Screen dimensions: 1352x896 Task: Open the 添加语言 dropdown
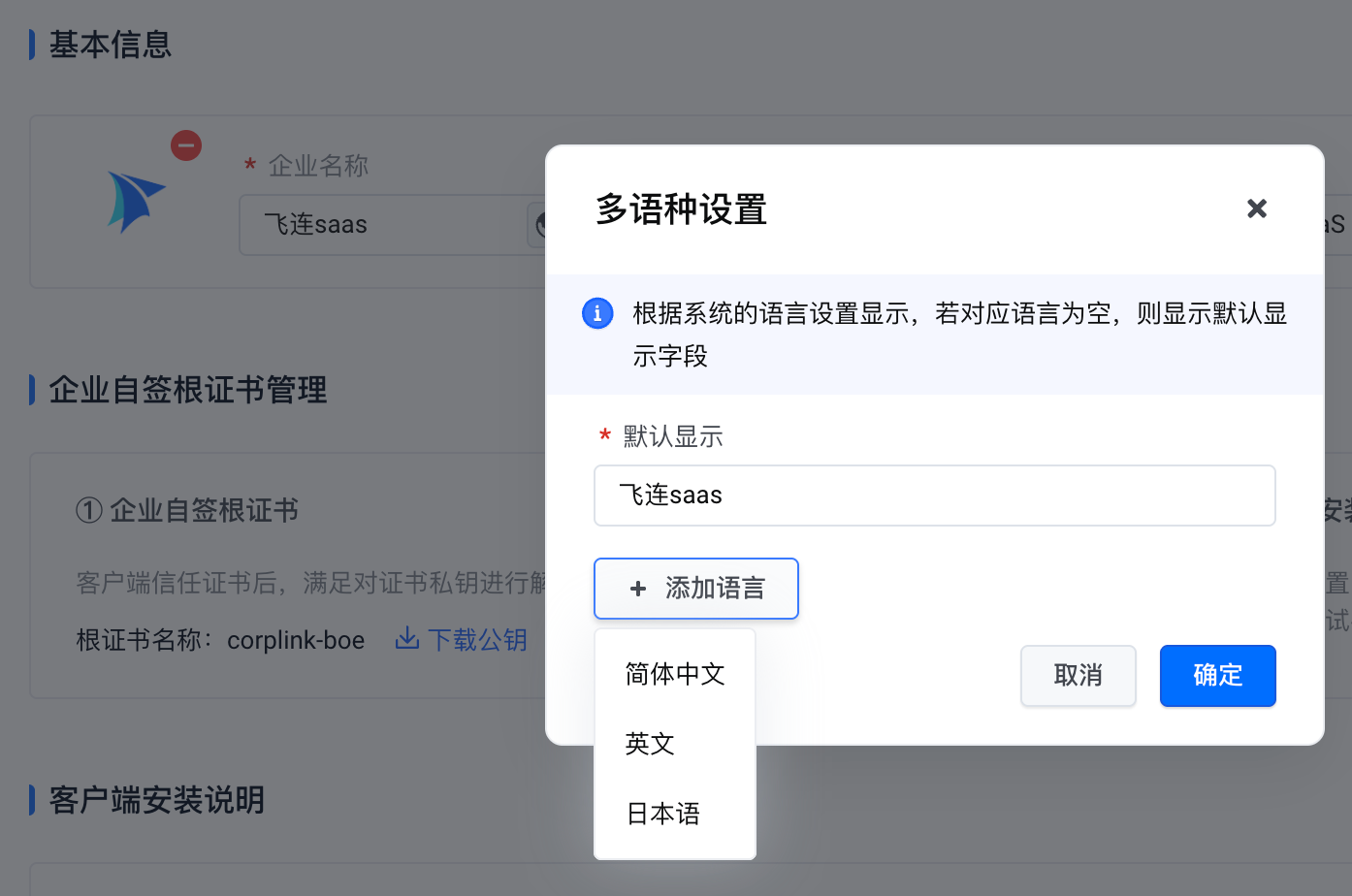[x=696, y=589]
